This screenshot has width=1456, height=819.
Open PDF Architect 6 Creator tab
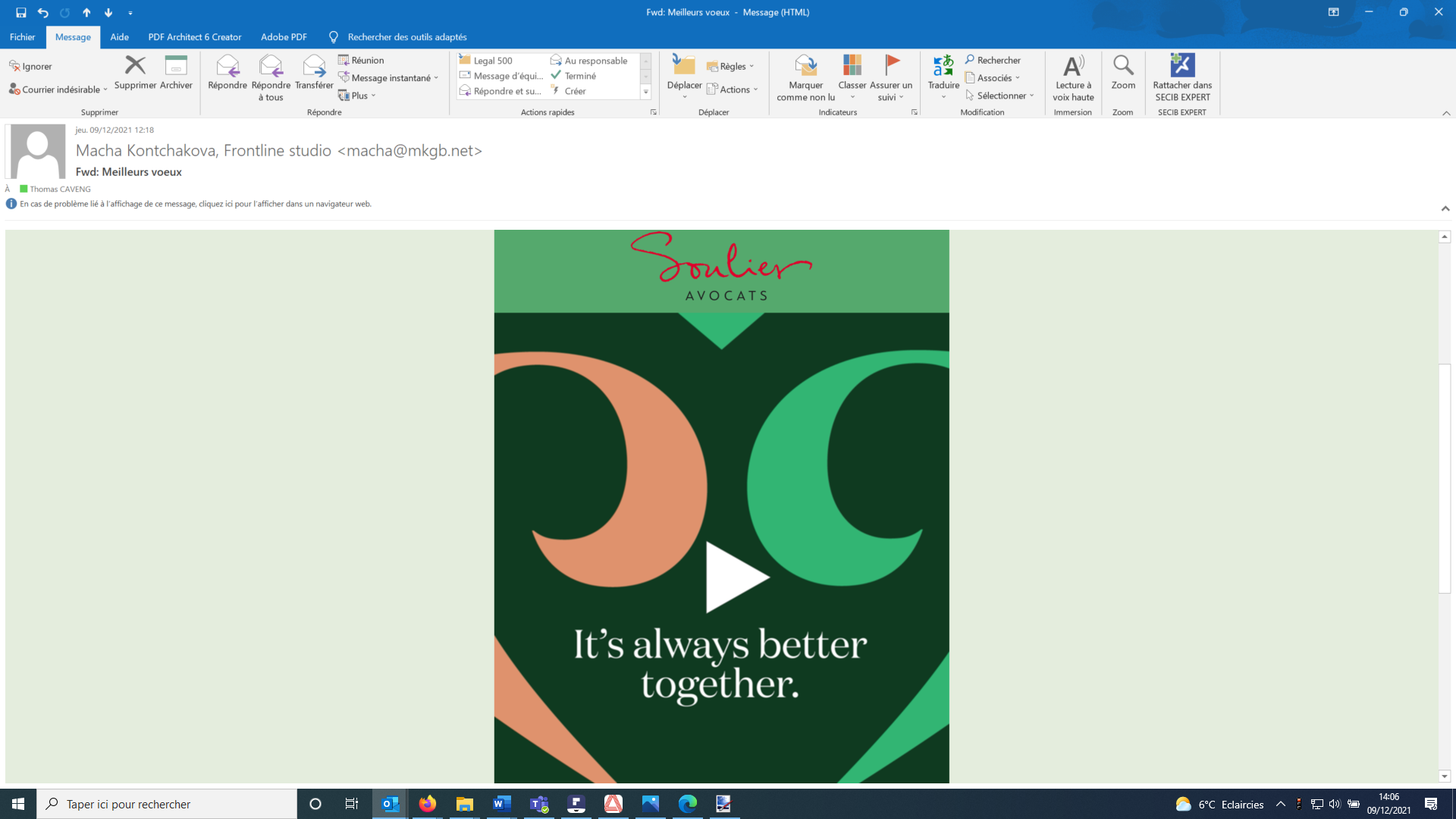click(x=195, y=37)
